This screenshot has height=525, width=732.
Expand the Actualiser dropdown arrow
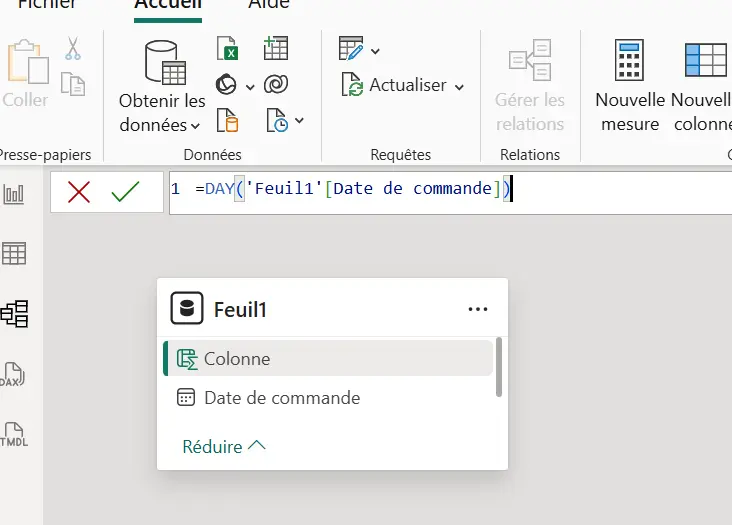[459, 87]
